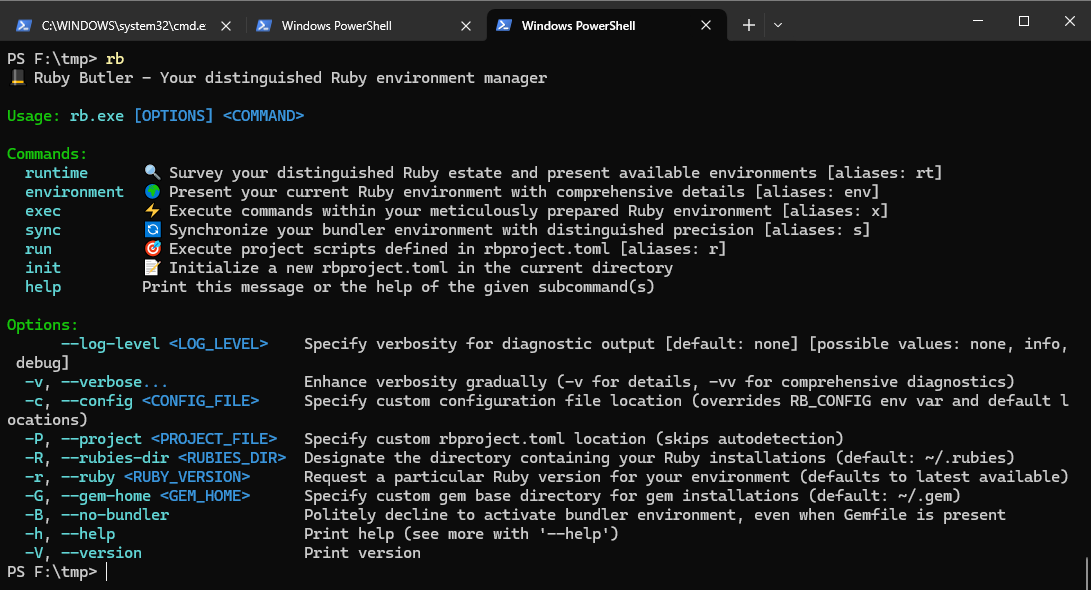Close the cmd.exe tab
This screenshot has width=1091, height=590.
click(226, 25)
